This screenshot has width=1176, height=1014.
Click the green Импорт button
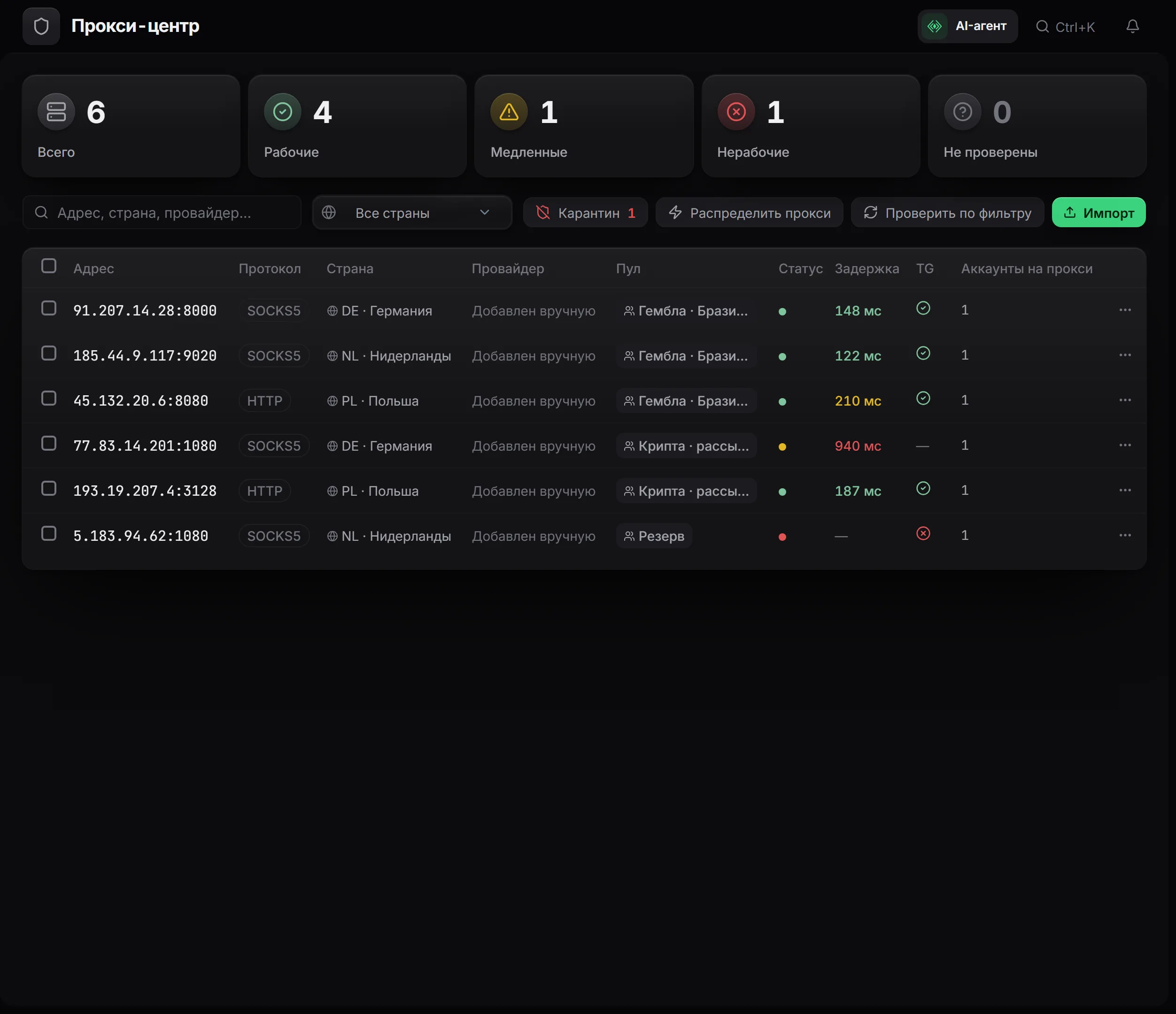point(1099,213)
